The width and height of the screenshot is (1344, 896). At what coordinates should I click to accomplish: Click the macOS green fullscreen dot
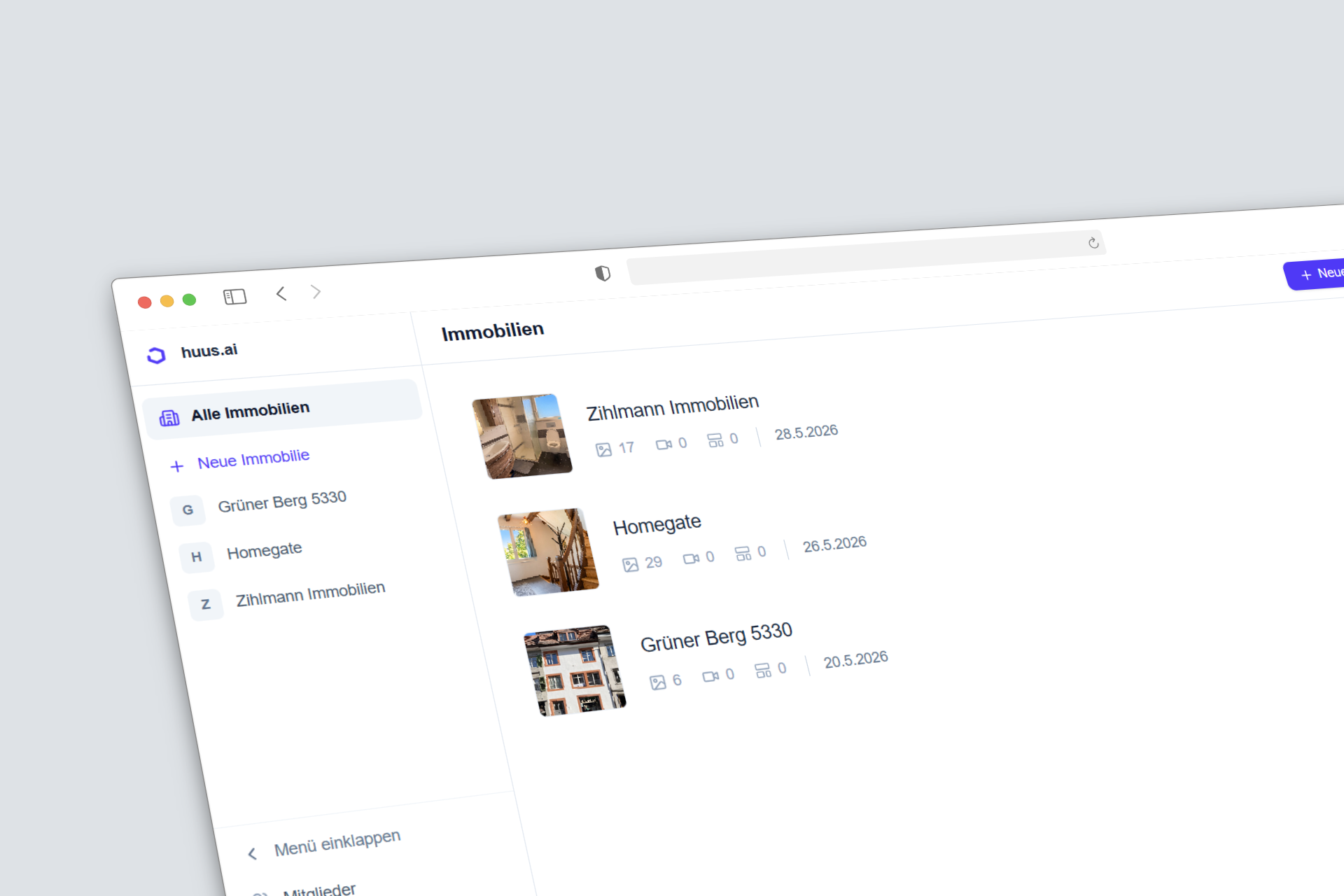(189, 300)
